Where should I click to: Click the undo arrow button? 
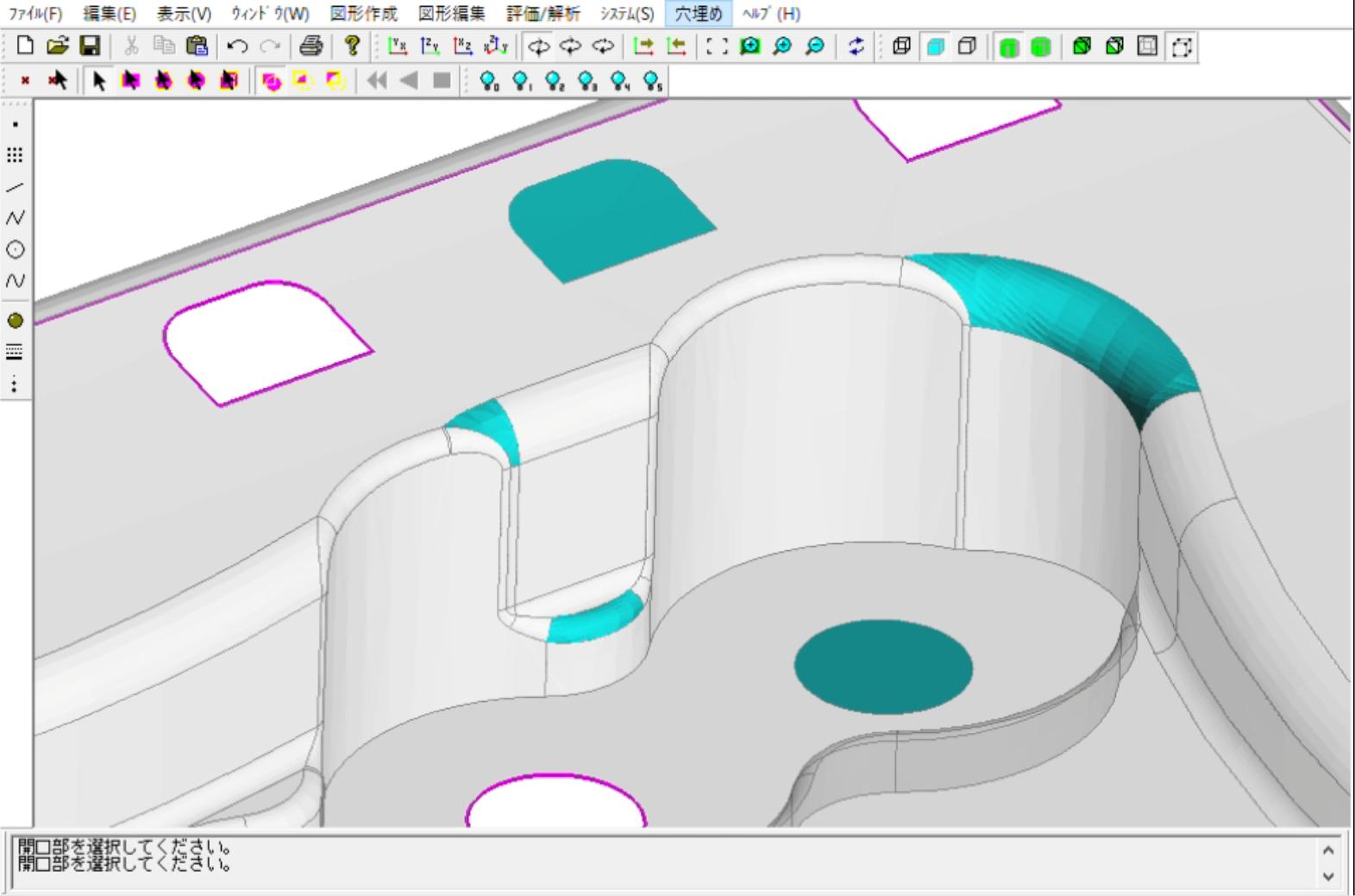[x=237, y=47]
